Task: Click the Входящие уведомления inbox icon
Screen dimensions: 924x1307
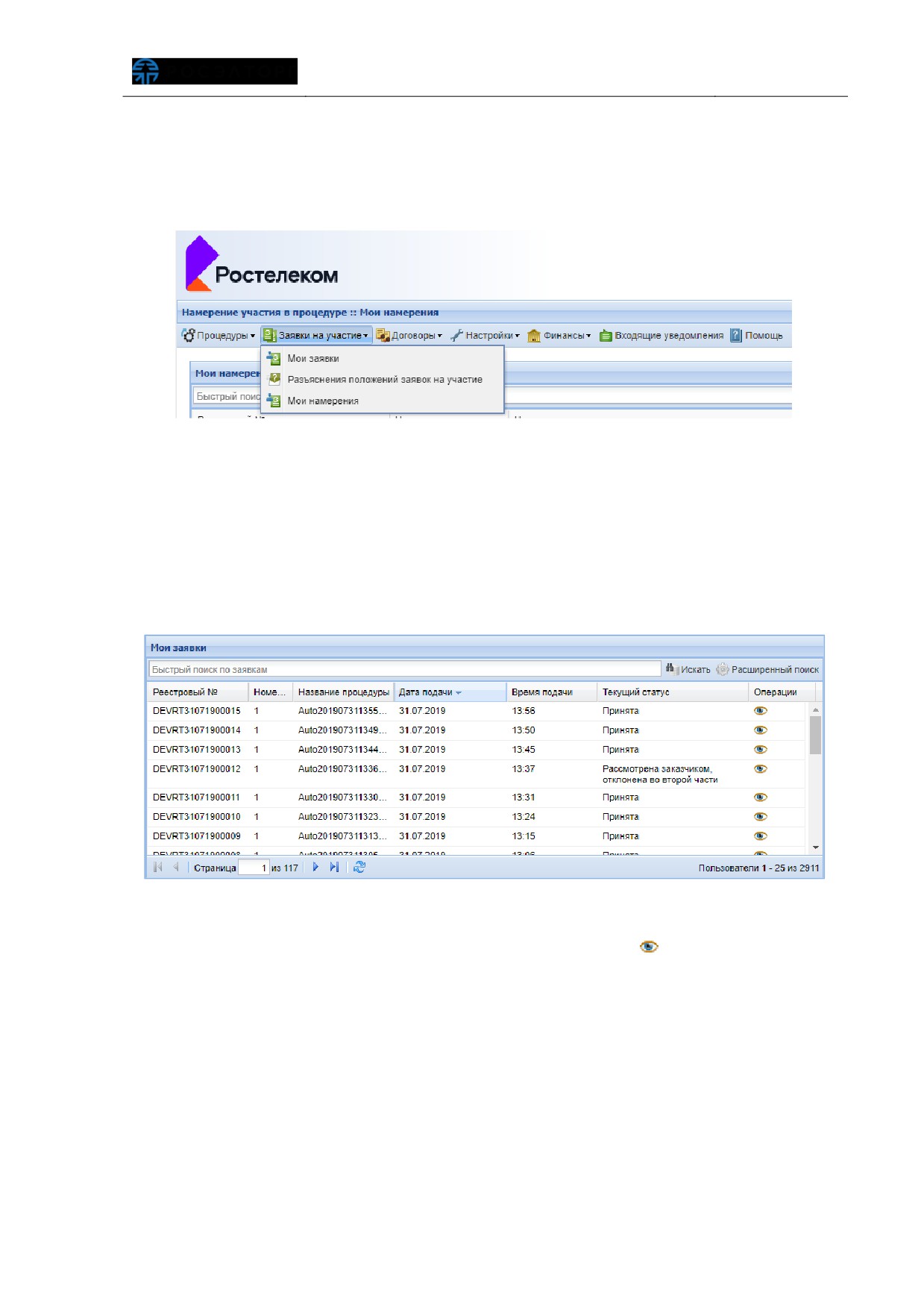Action: [606, 336]
